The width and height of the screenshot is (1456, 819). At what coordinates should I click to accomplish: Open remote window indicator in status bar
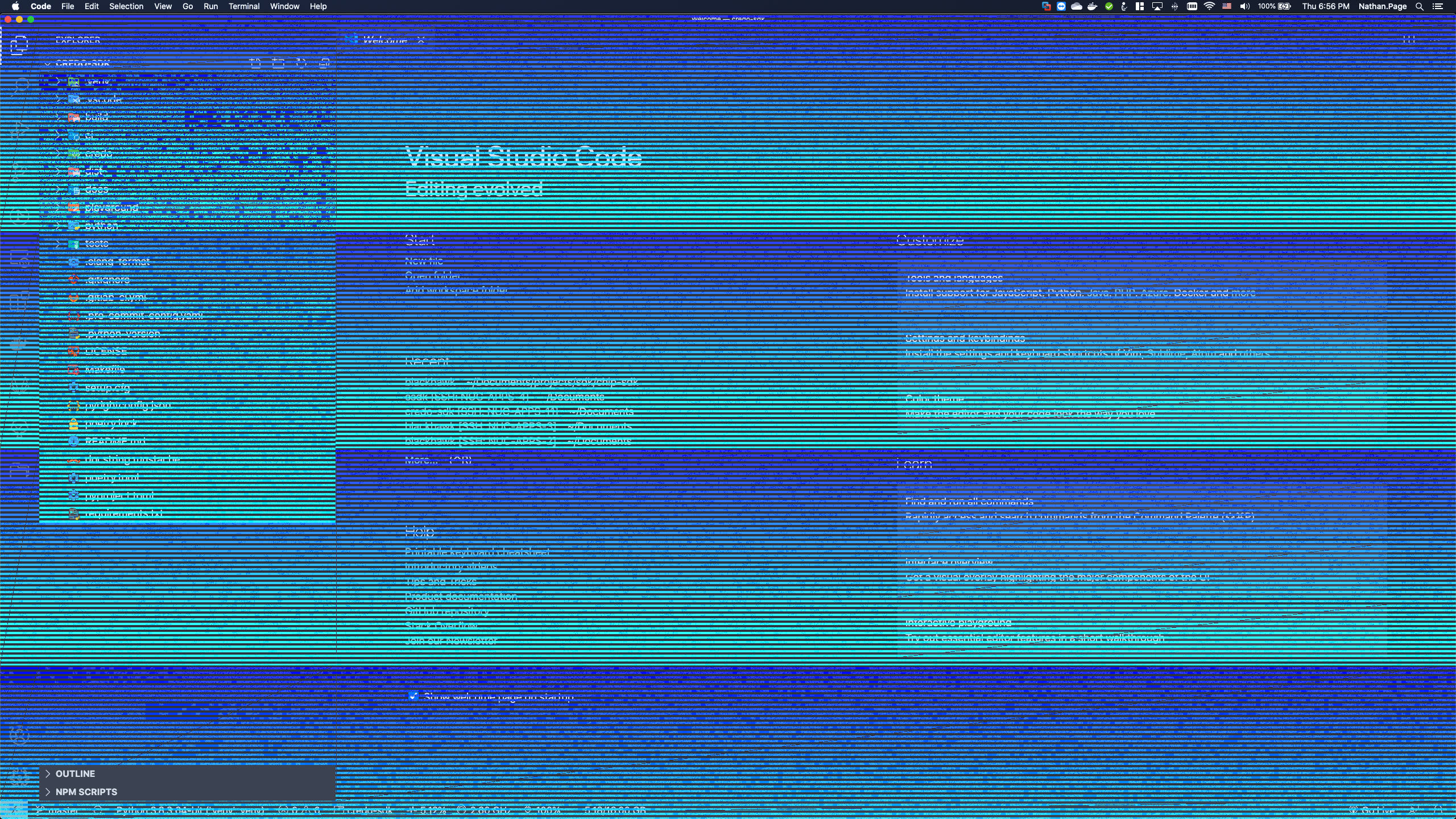click(14, 810)
